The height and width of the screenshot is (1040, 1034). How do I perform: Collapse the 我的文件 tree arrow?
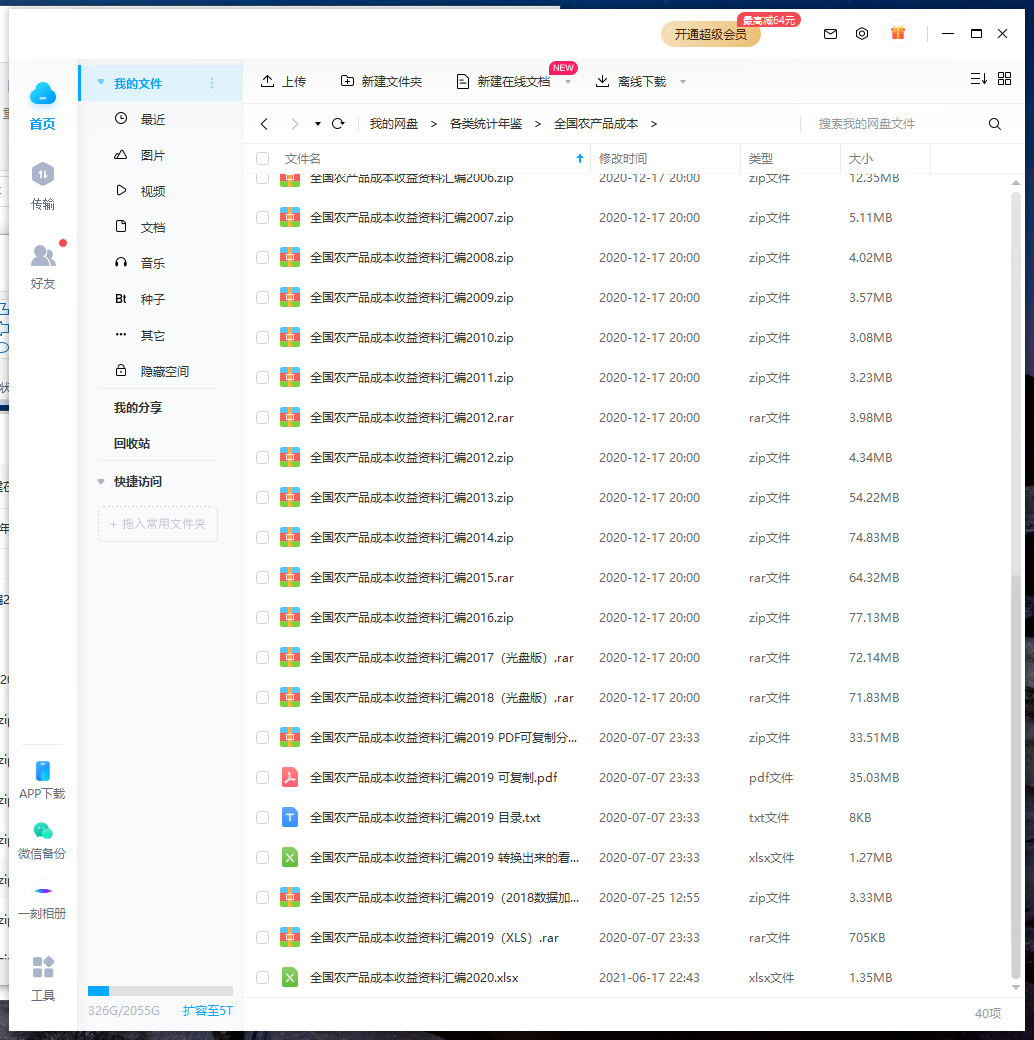click(x=101, y=82)
